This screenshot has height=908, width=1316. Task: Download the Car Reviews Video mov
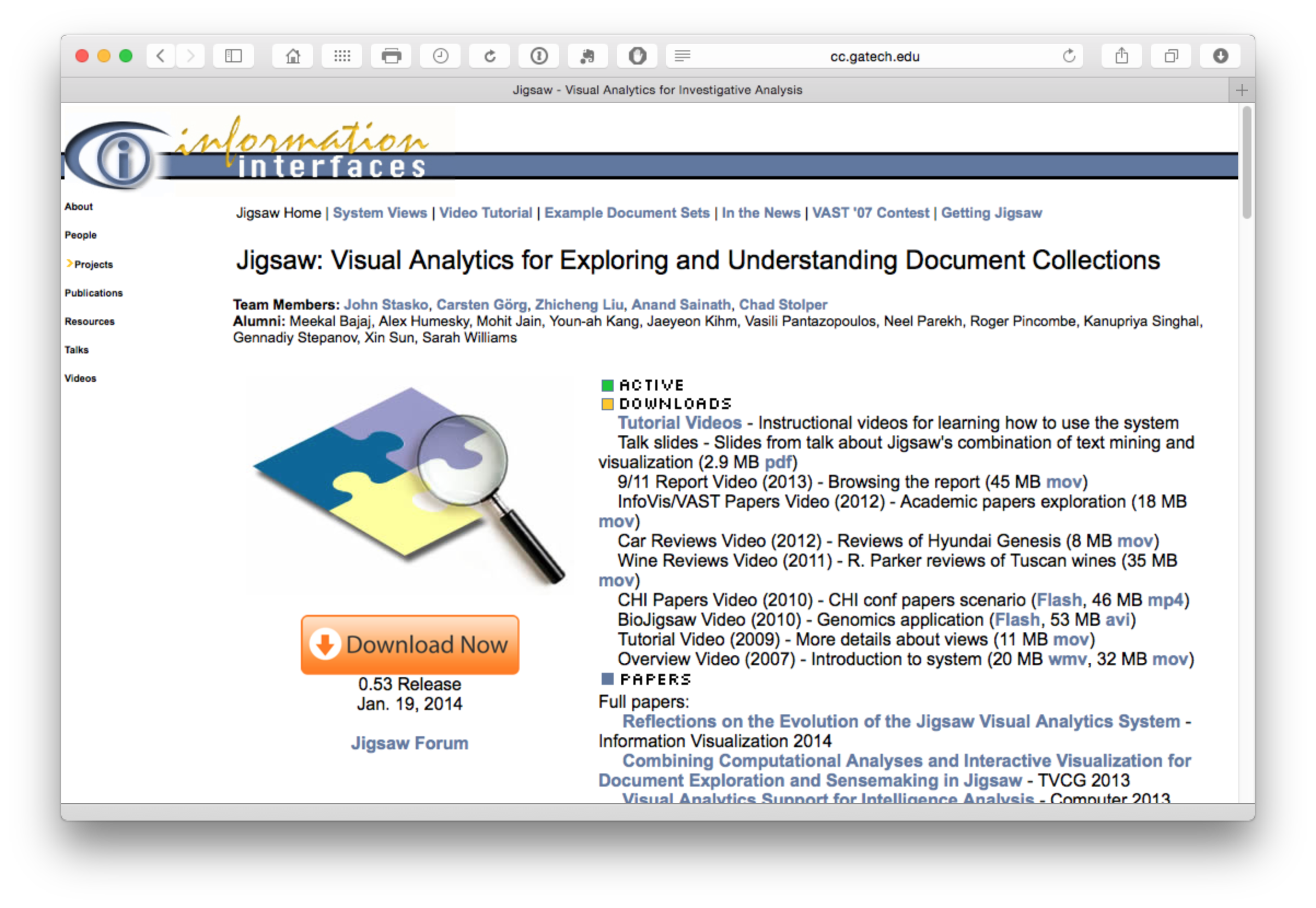(x=1134, y=540)
